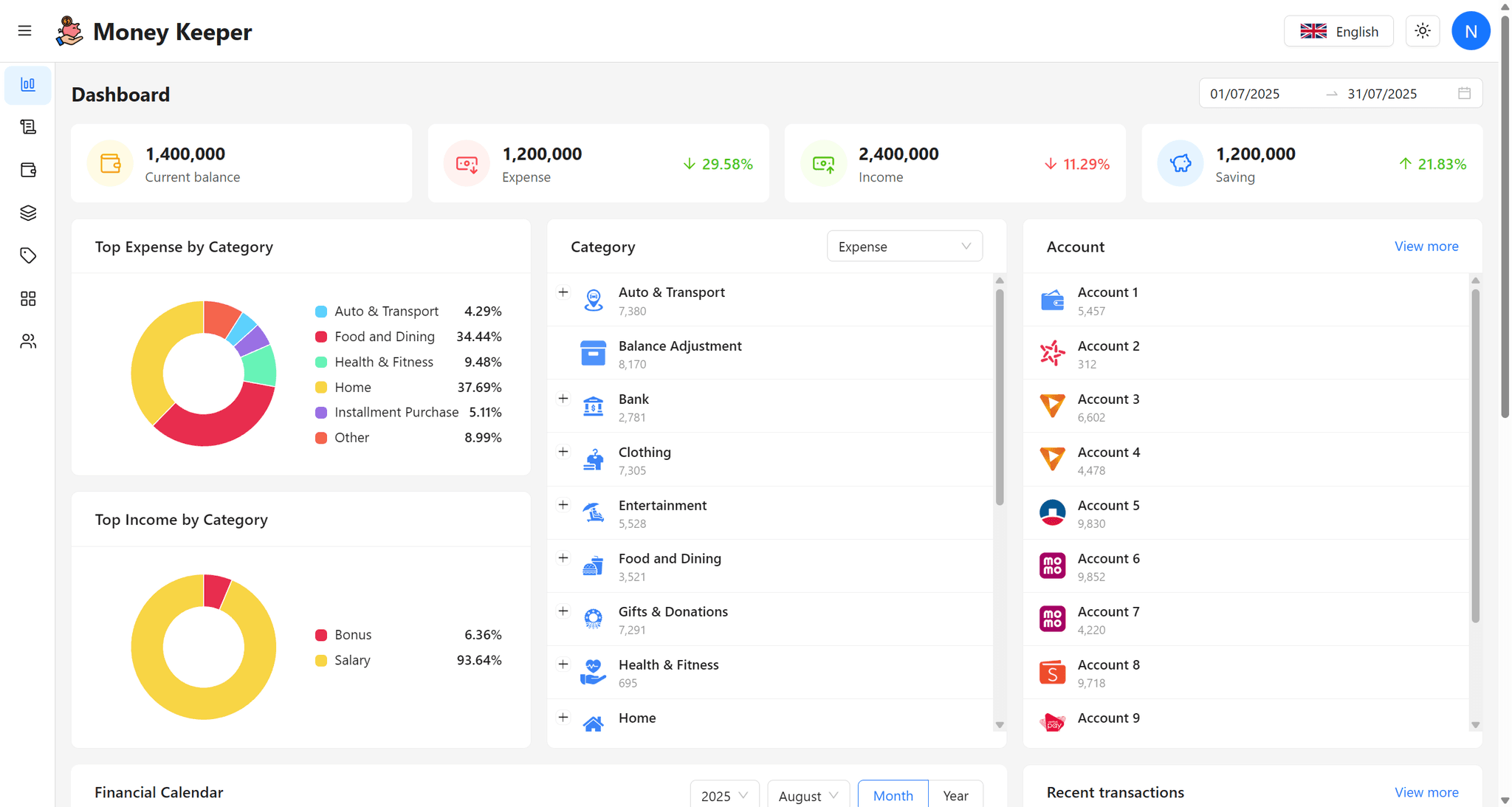The width and height of the screenshot is (1512, 807).
Task: Click the dashboard chart sidebar icon
Action: (28, 85)
